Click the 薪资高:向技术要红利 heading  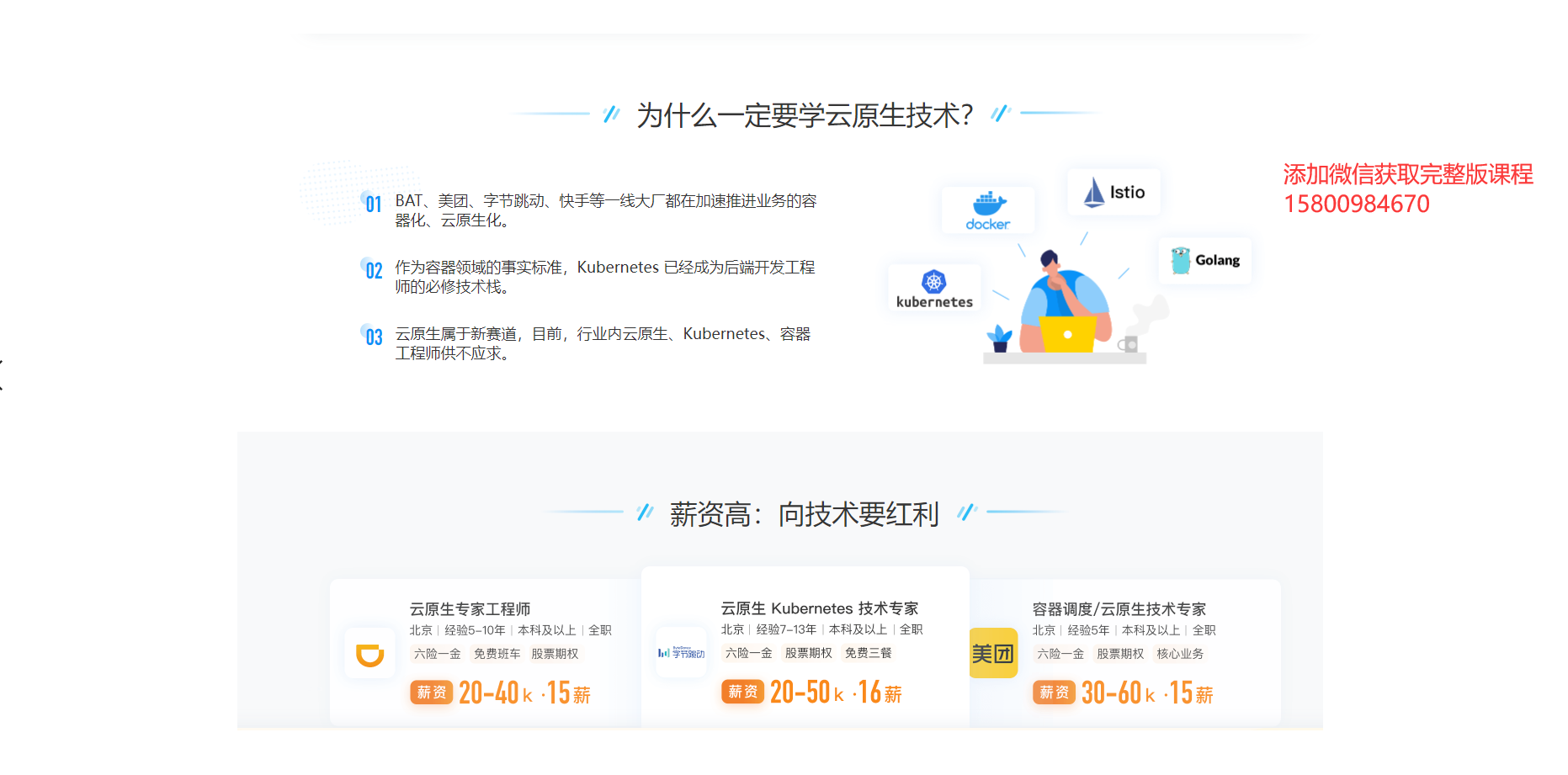pyautogui.click(x=805, y=513)
